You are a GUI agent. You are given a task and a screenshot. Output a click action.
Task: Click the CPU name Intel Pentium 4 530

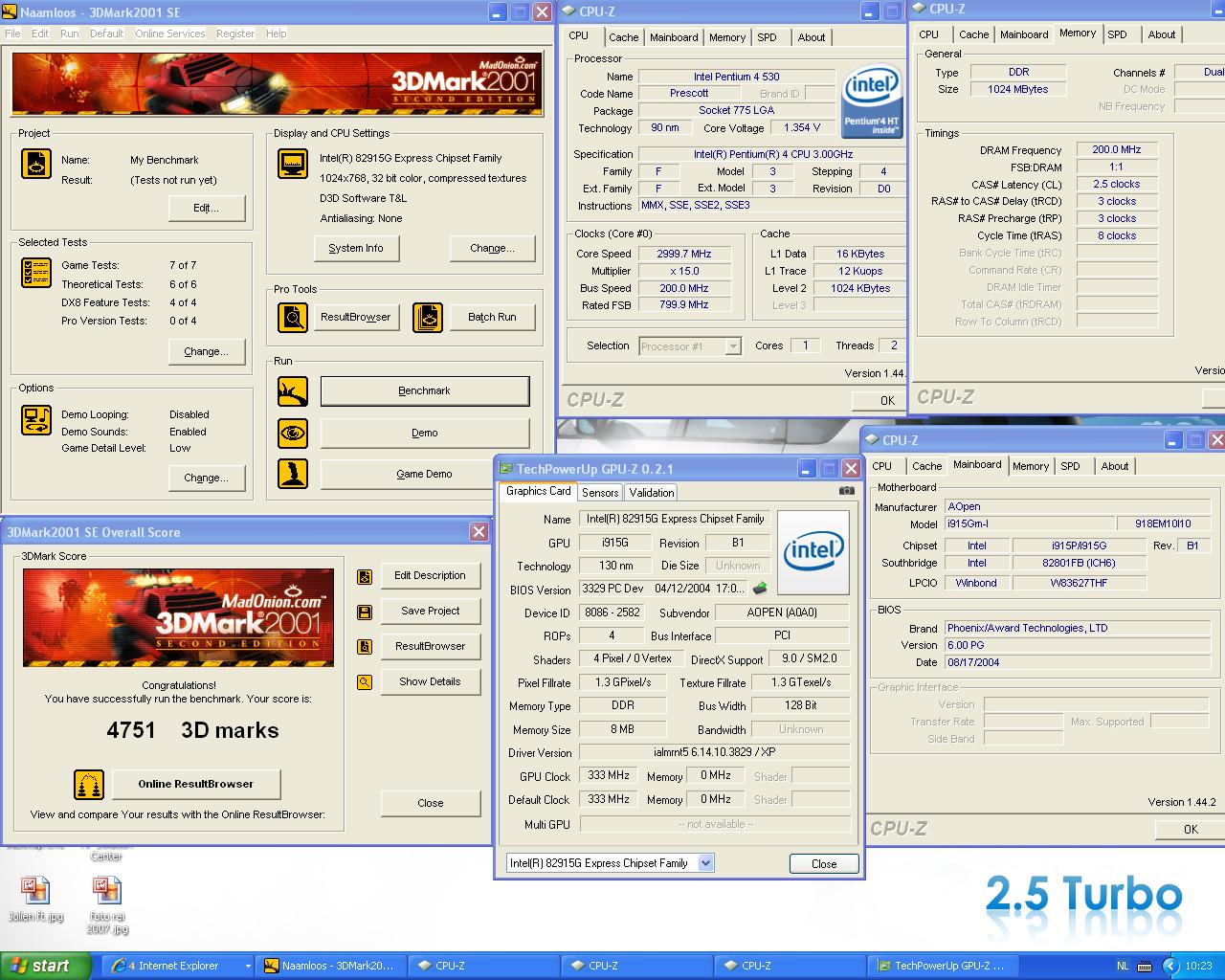[737, 77]
